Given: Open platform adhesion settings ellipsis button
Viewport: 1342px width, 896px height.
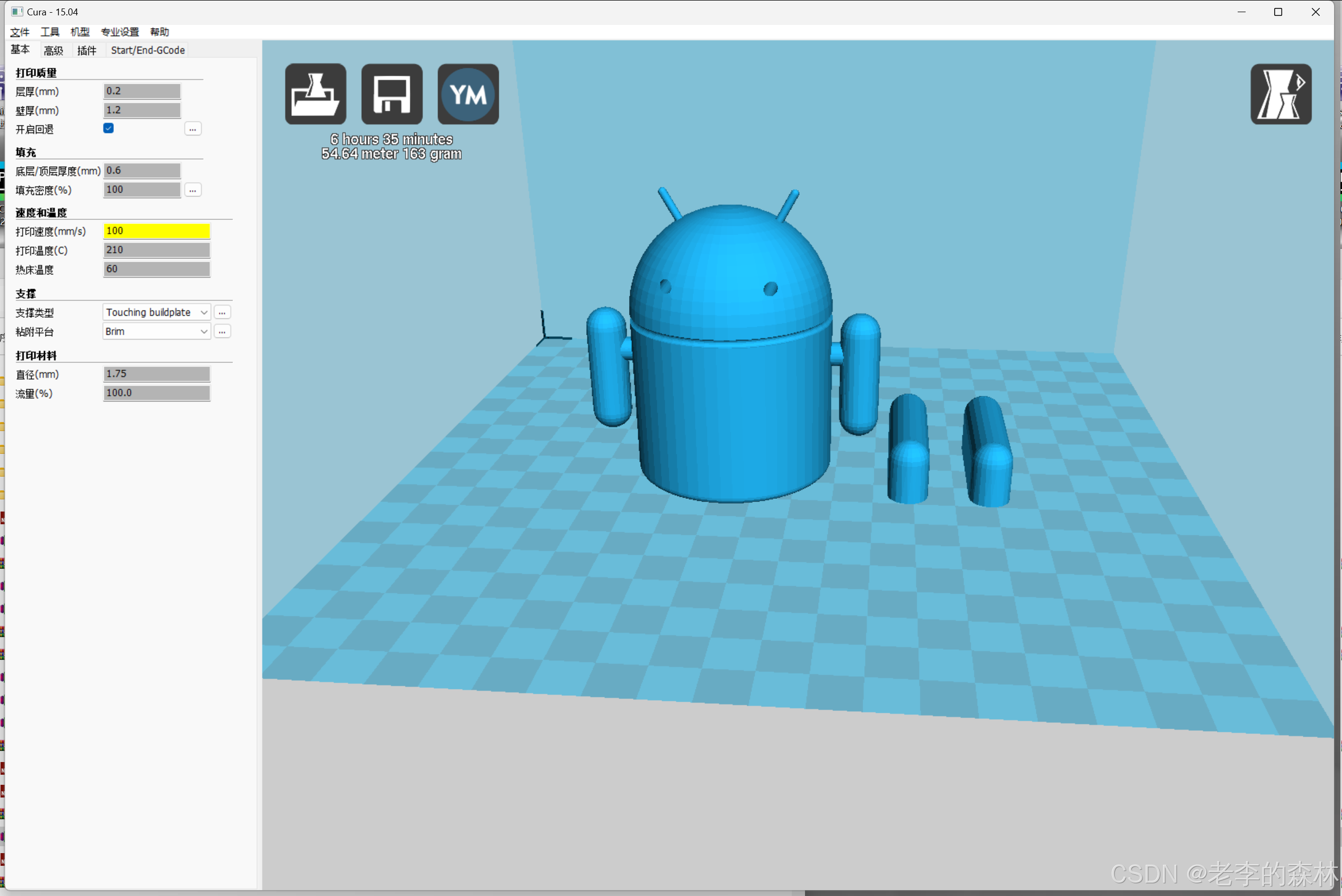Looking at the screenshot, I should (222, 331).
